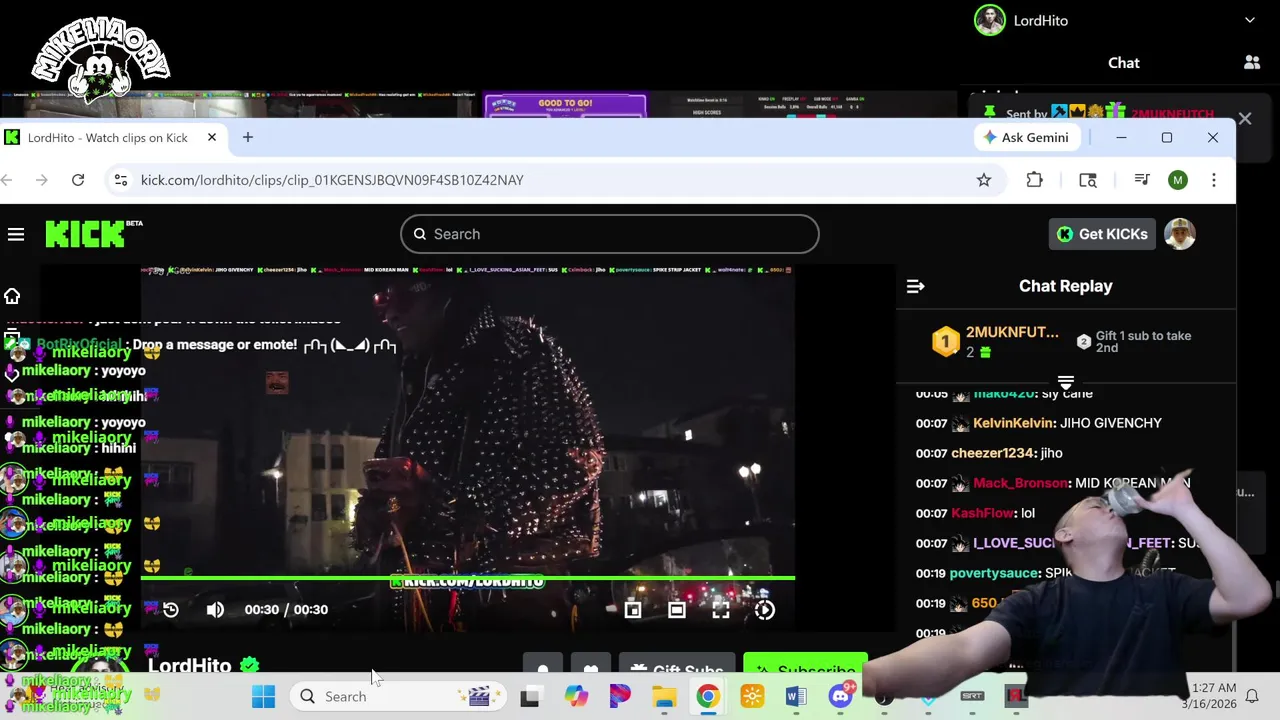Replay the clip from the start
The image size is (1280, 720).
point(171,609)
